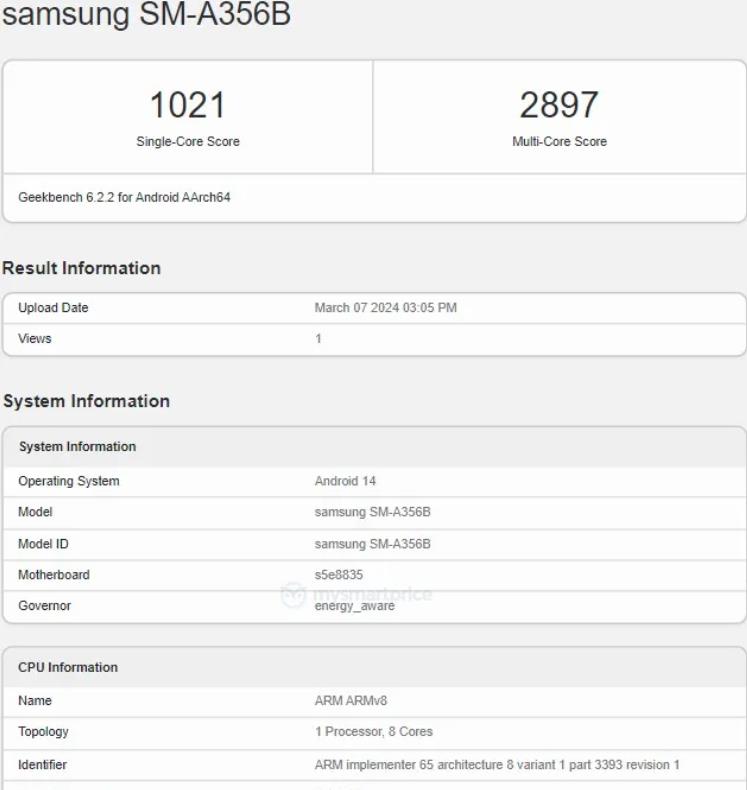747x790 pixels.
Task: Select the single-core score value 1021
Action: coord(187,105)
